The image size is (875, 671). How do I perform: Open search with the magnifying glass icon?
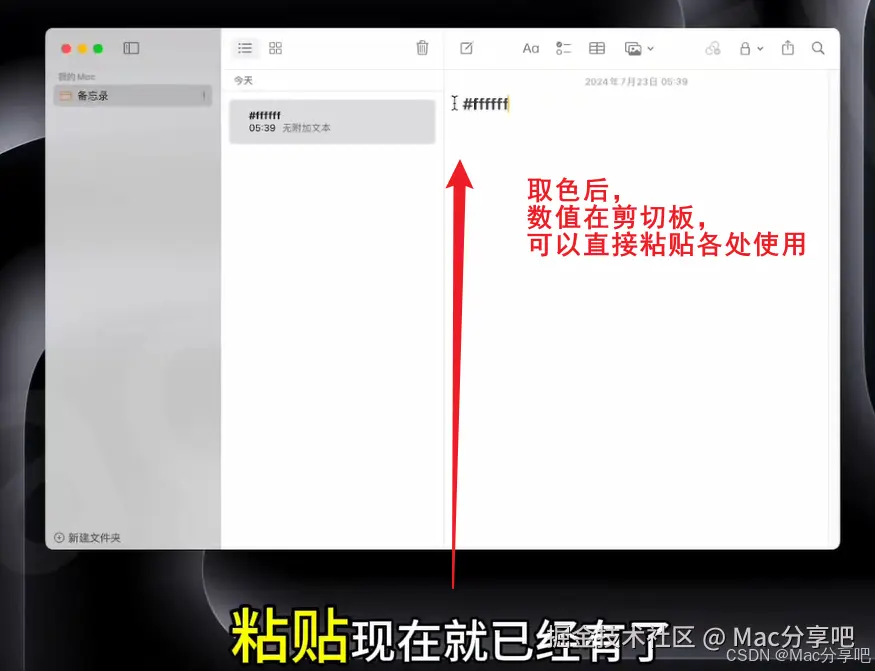pos(818,47)
